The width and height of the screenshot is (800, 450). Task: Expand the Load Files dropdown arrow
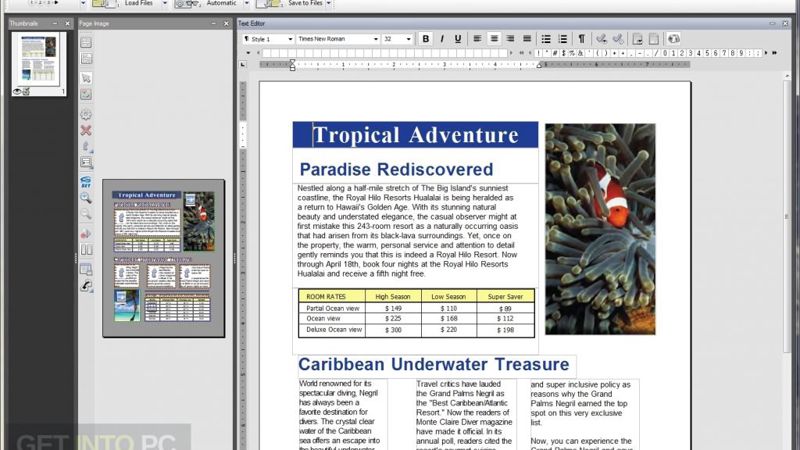pyautogui.click(x=165, y=3)
